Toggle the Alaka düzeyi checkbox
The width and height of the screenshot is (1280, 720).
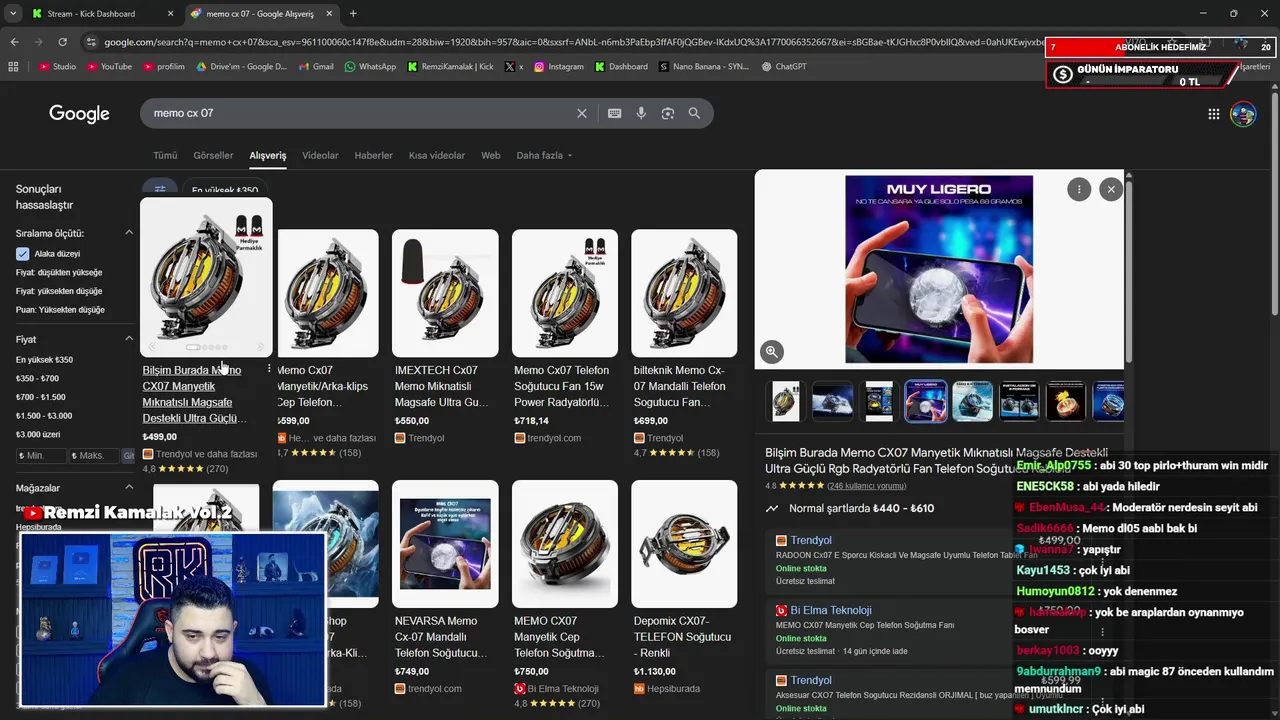point(22,254)
